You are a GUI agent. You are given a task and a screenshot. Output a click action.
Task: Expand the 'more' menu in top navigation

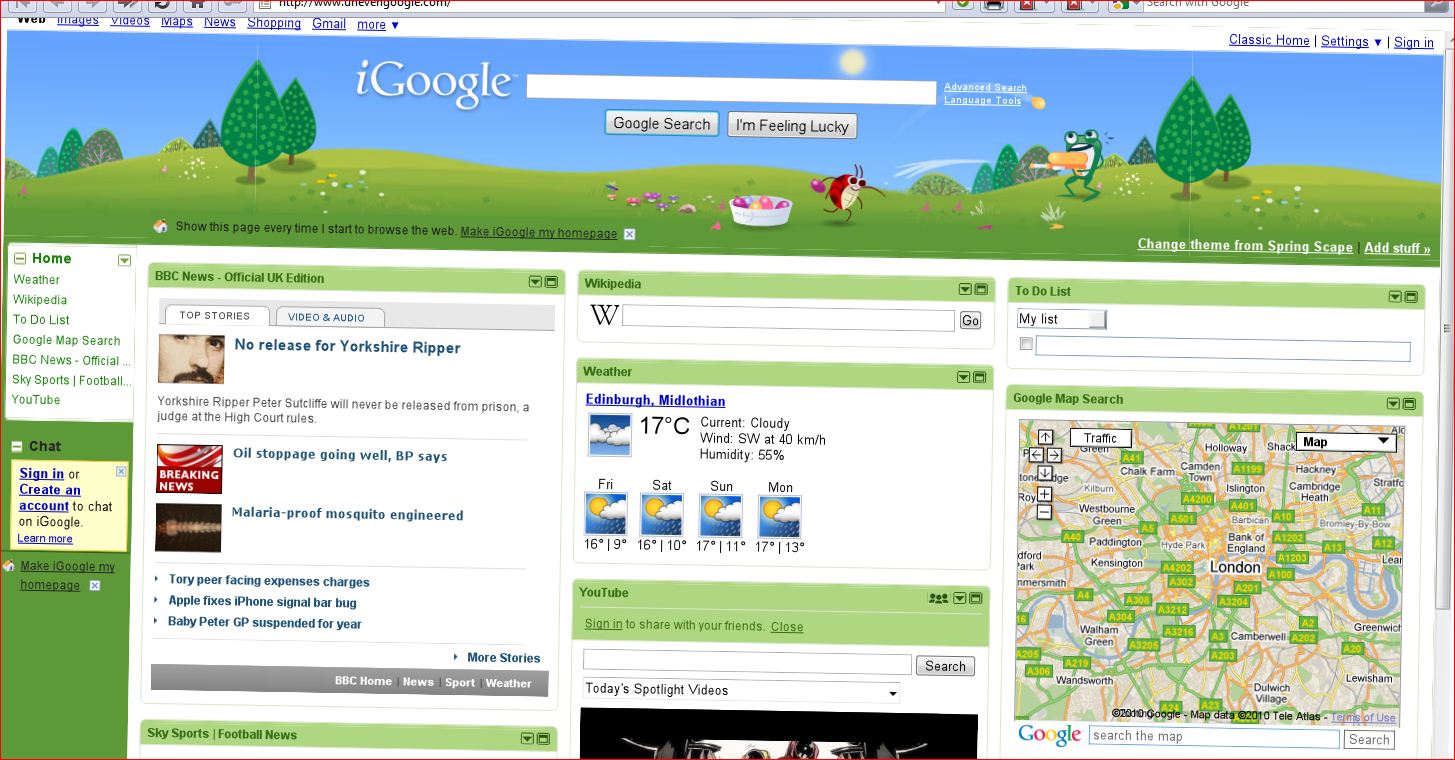point(378,24)
